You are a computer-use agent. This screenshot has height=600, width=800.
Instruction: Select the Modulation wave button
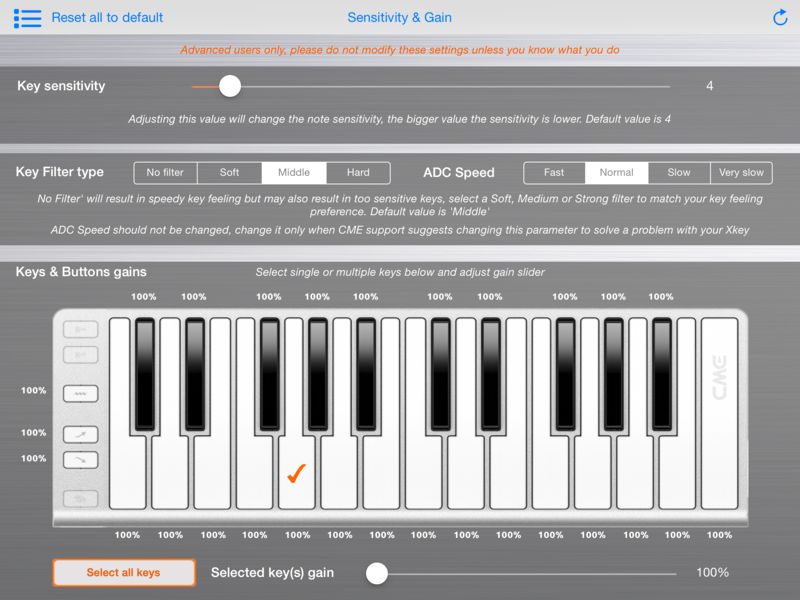(x=81, y=394)
